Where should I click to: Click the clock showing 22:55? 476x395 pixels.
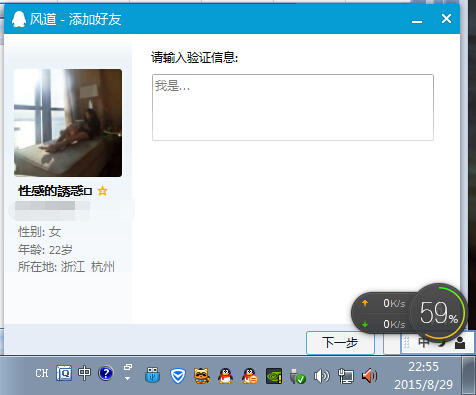coord(423,367)
